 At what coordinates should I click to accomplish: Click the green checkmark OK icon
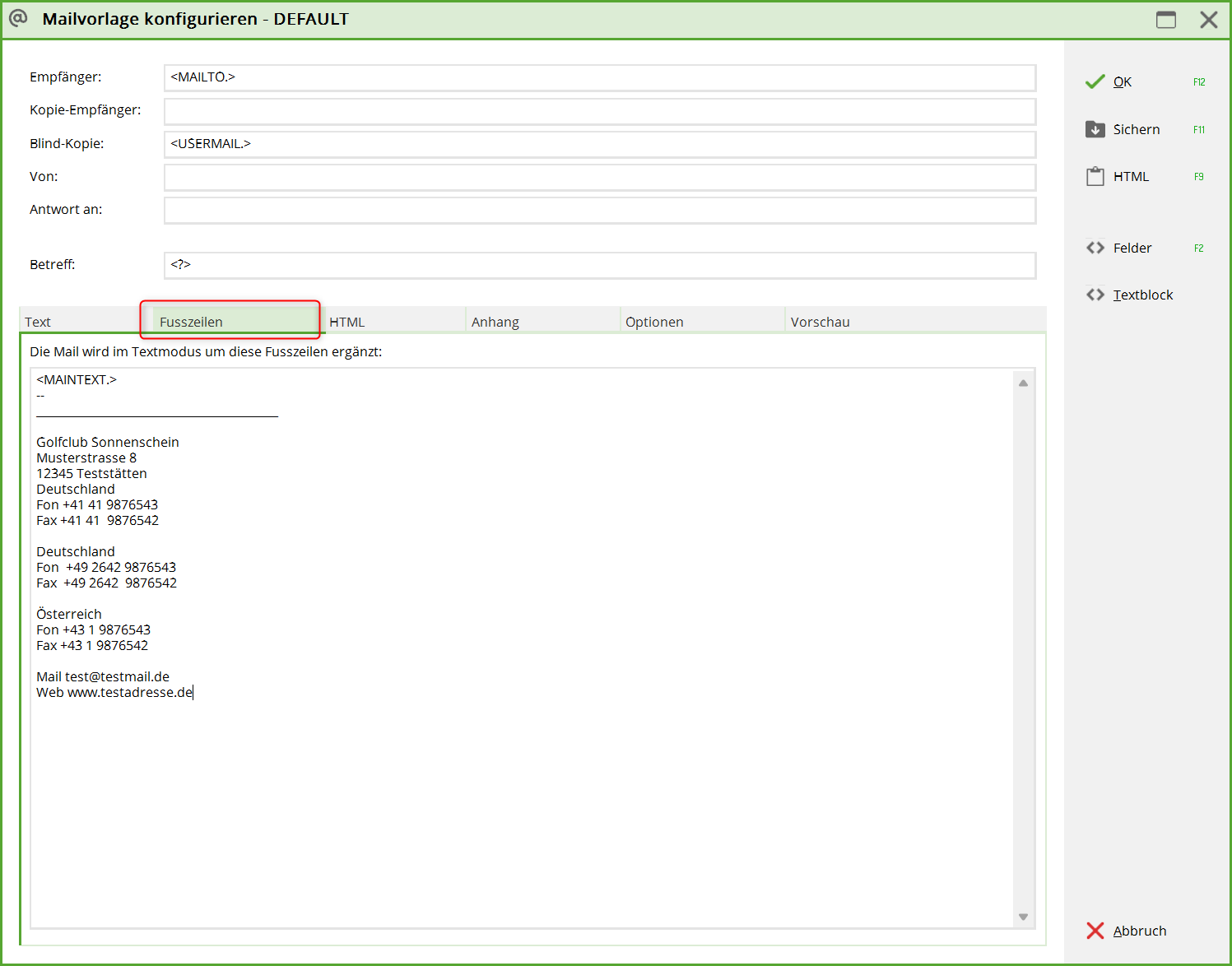tap(1095, 81)
